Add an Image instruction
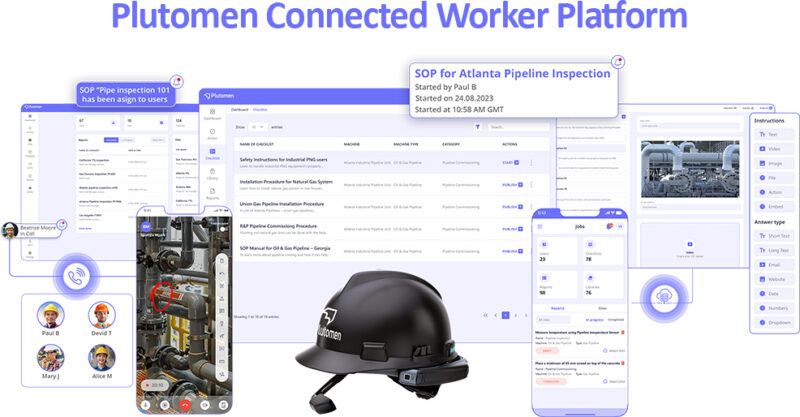 point(774,163)
